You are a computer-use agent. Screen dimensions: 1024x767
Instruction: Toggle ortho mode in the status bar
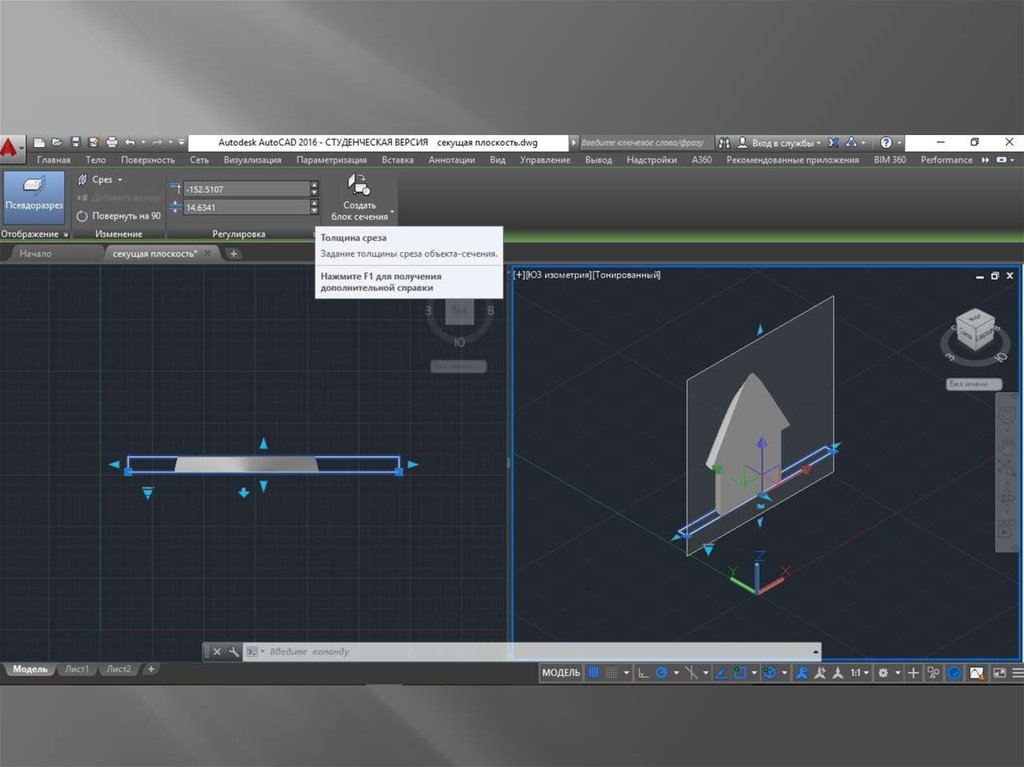(644, 673)
